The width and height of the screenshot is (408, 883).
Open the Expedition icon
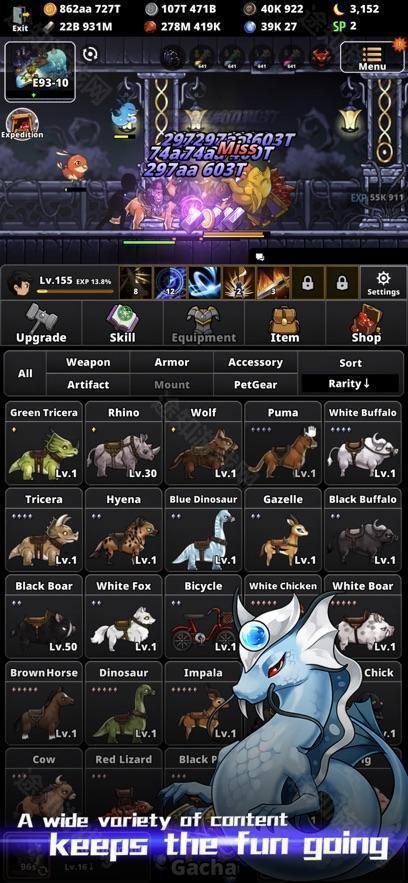[22, 124]
